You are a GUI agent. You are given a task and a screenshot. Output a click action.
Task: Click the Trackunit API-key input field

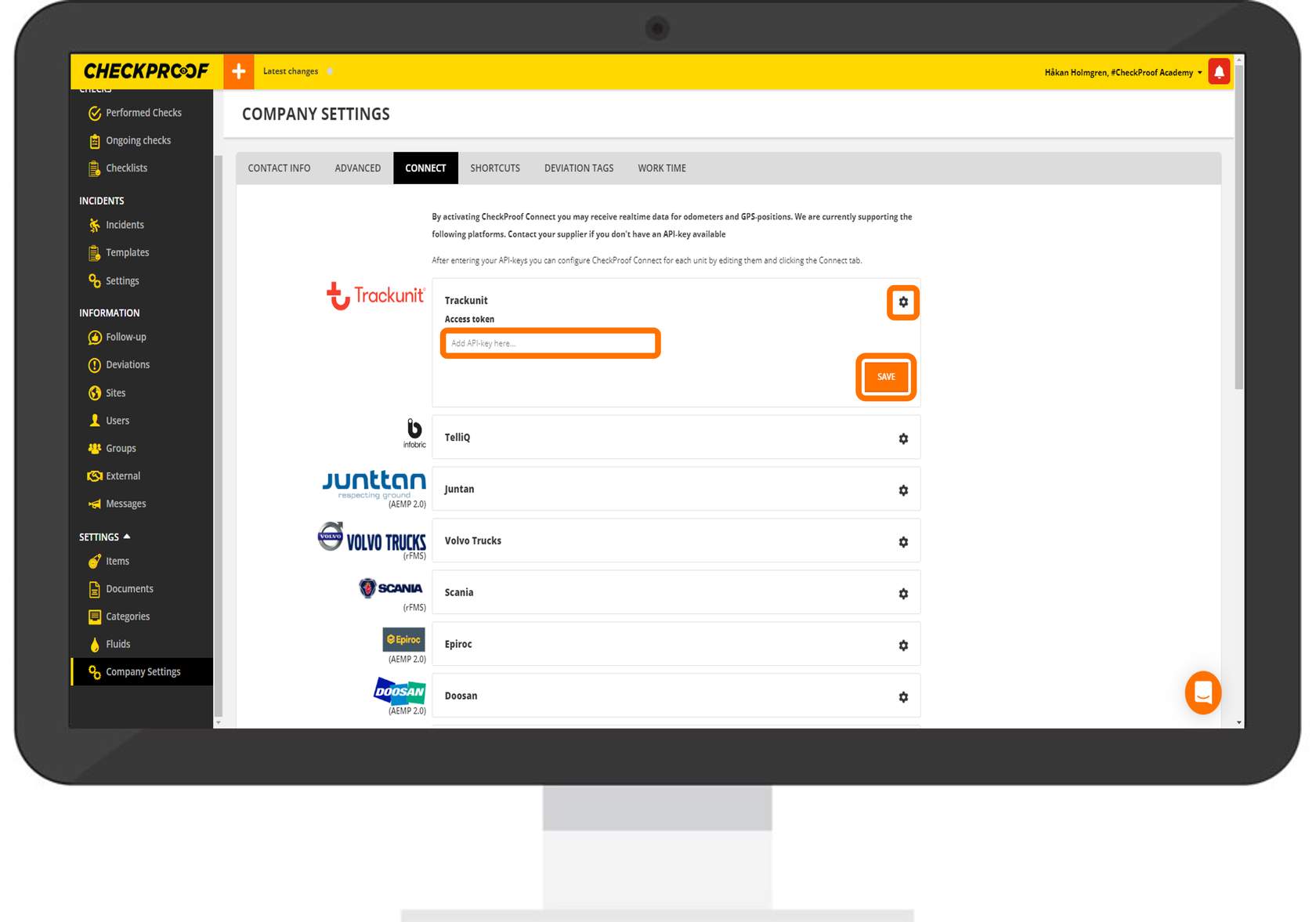point(550,343)
